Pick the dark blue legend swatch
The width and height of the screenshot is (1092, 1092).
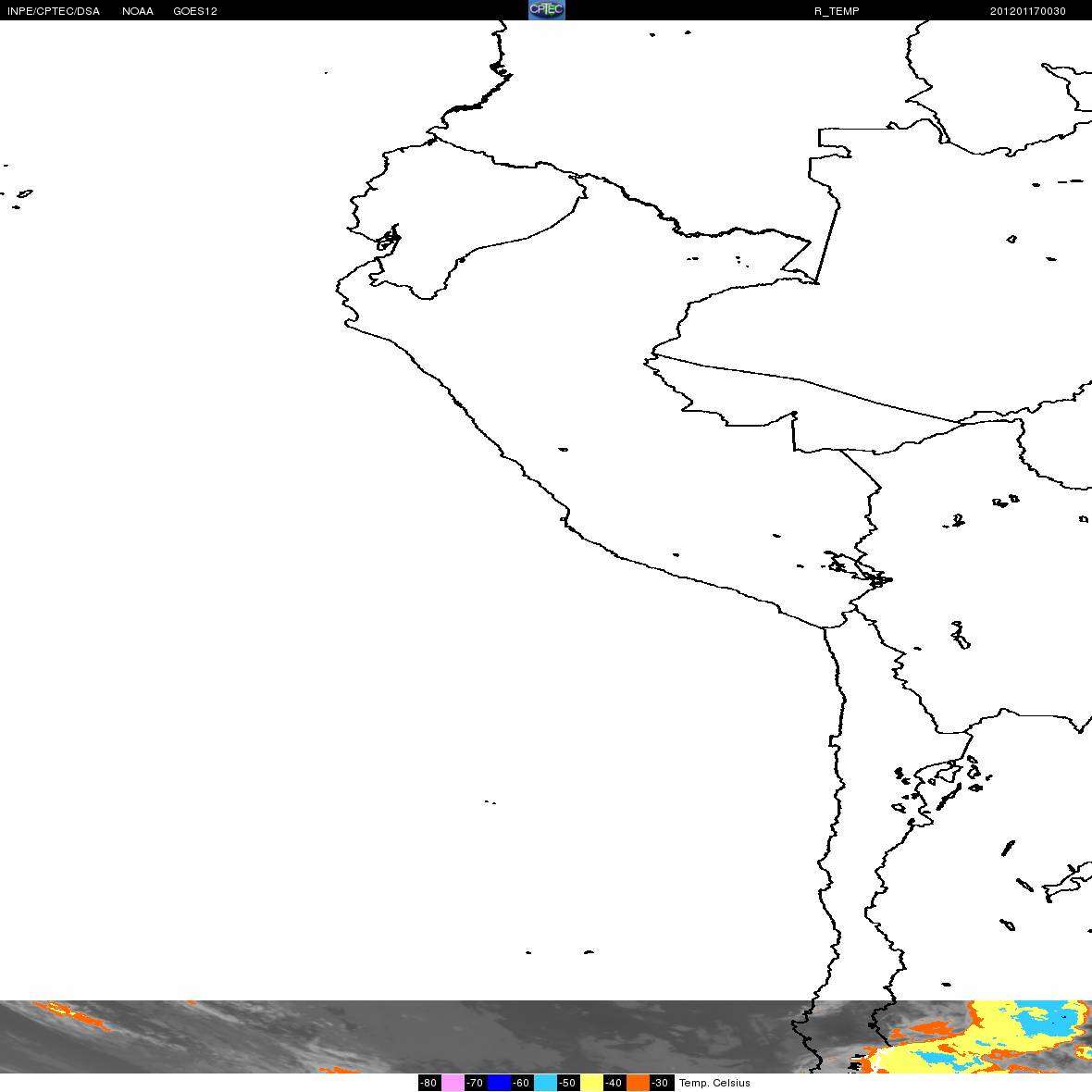coord(500,1083)
